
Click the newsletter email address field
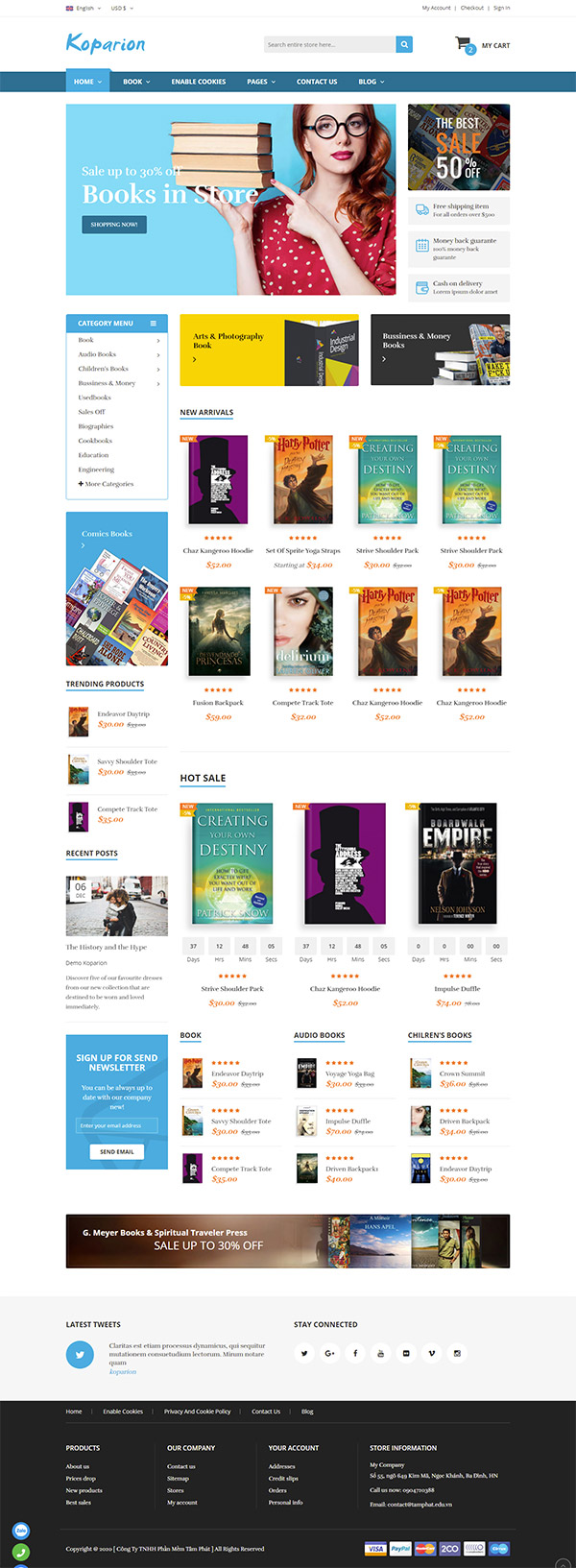pyautogui.click(x=117, y=1125)
